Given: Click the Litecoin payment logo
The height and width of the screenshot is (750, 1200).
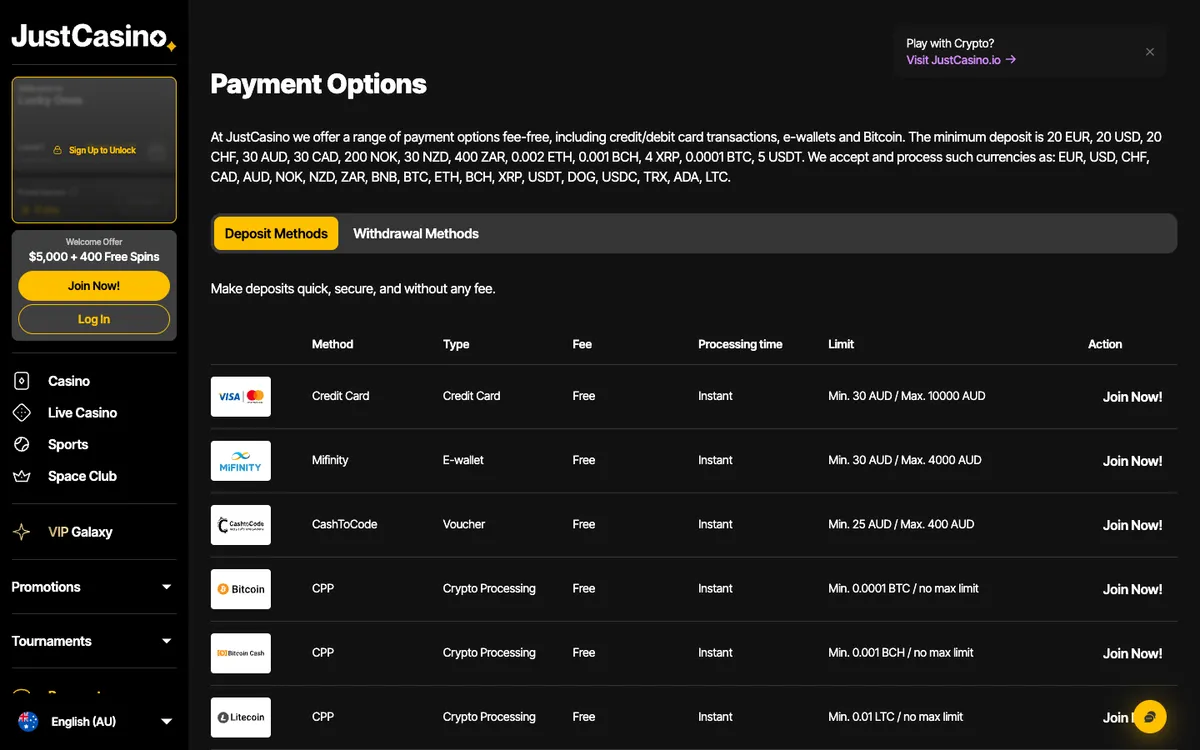Looking at the screenshot, I should pos(241,717).
